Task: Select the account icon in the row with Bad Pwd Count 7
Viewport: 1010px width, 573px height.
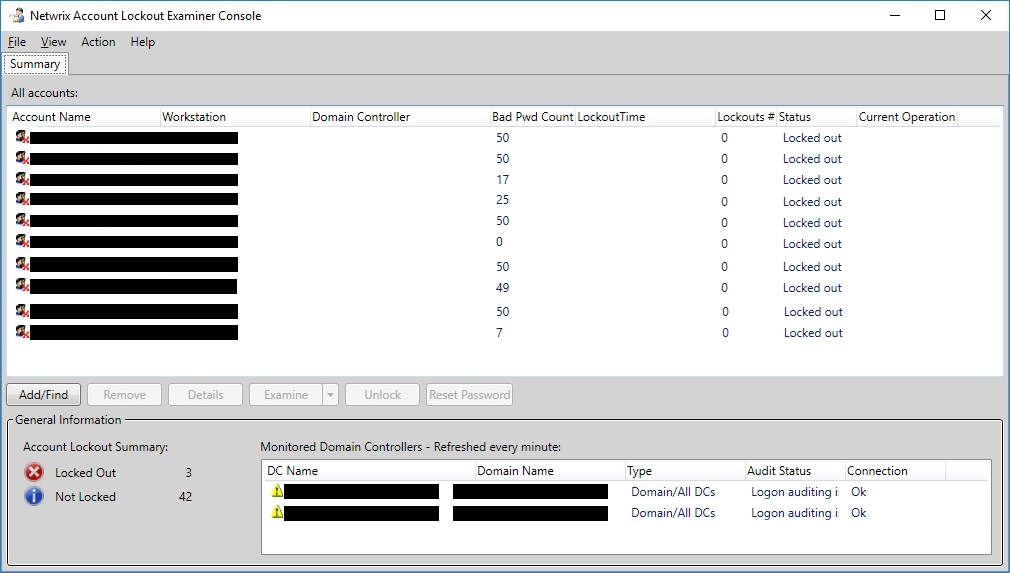Action: pos(23,332)
